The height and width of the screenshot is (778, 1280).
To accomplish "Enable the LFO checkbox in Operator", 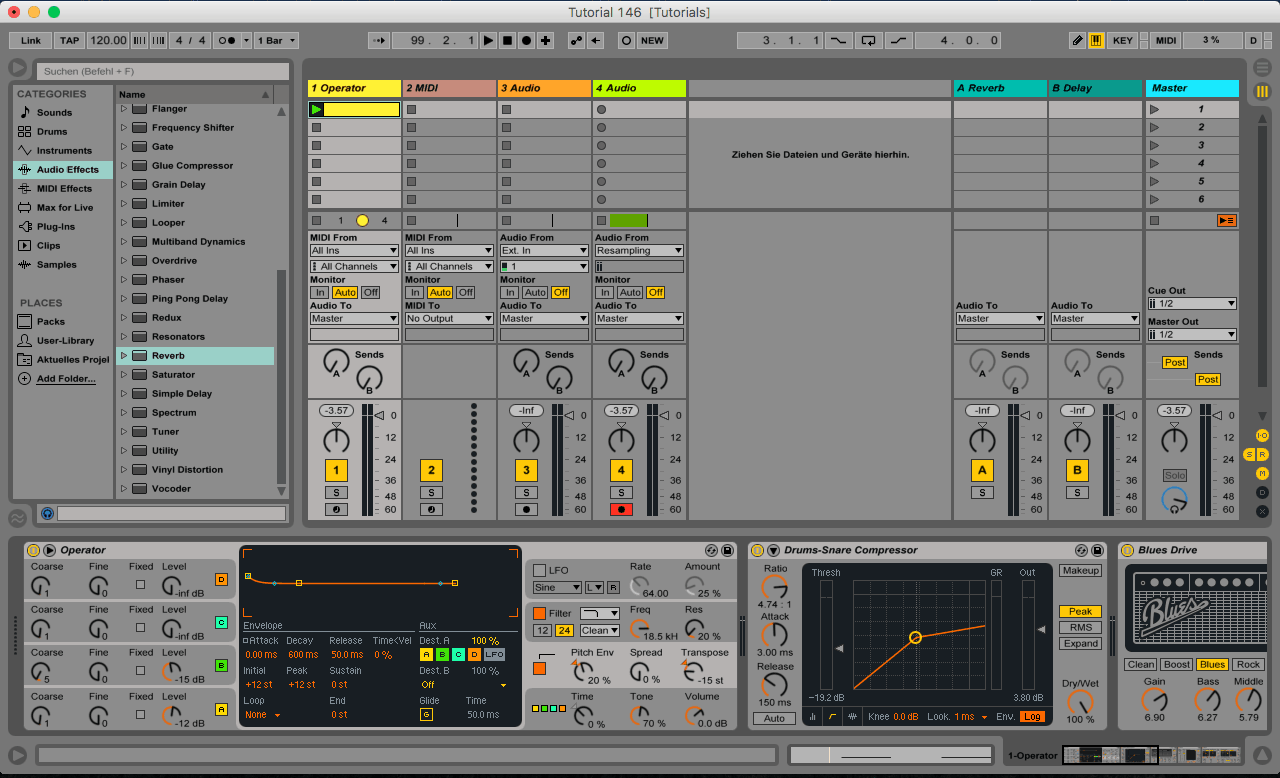I will pyautogui.click(x=539, y=570).
